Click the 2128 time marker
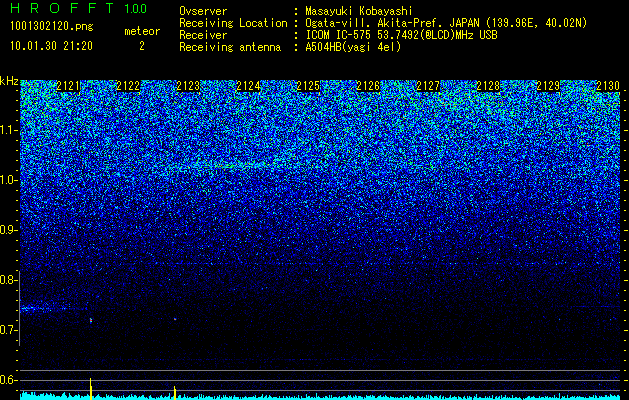 488,86
